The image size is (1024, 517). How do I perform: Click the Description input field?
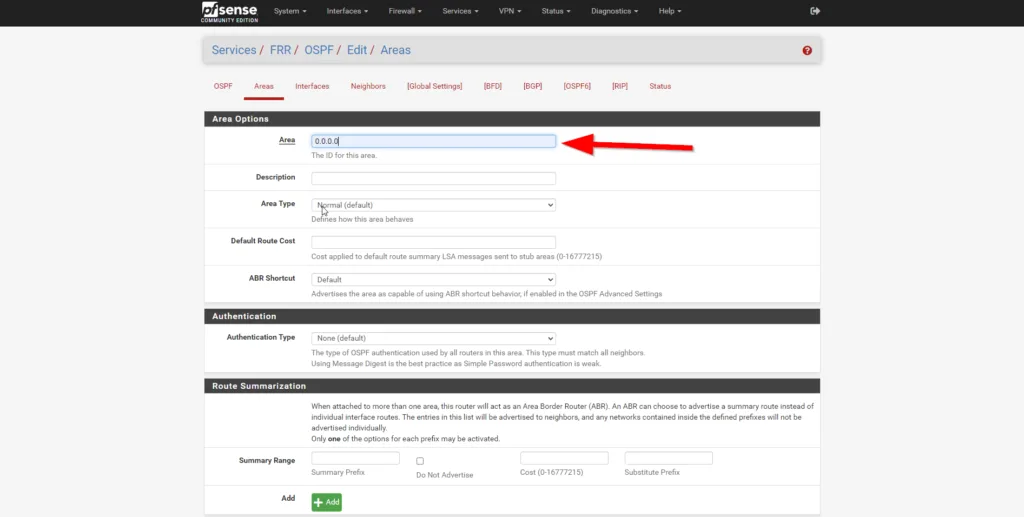[x=434, y=178]
